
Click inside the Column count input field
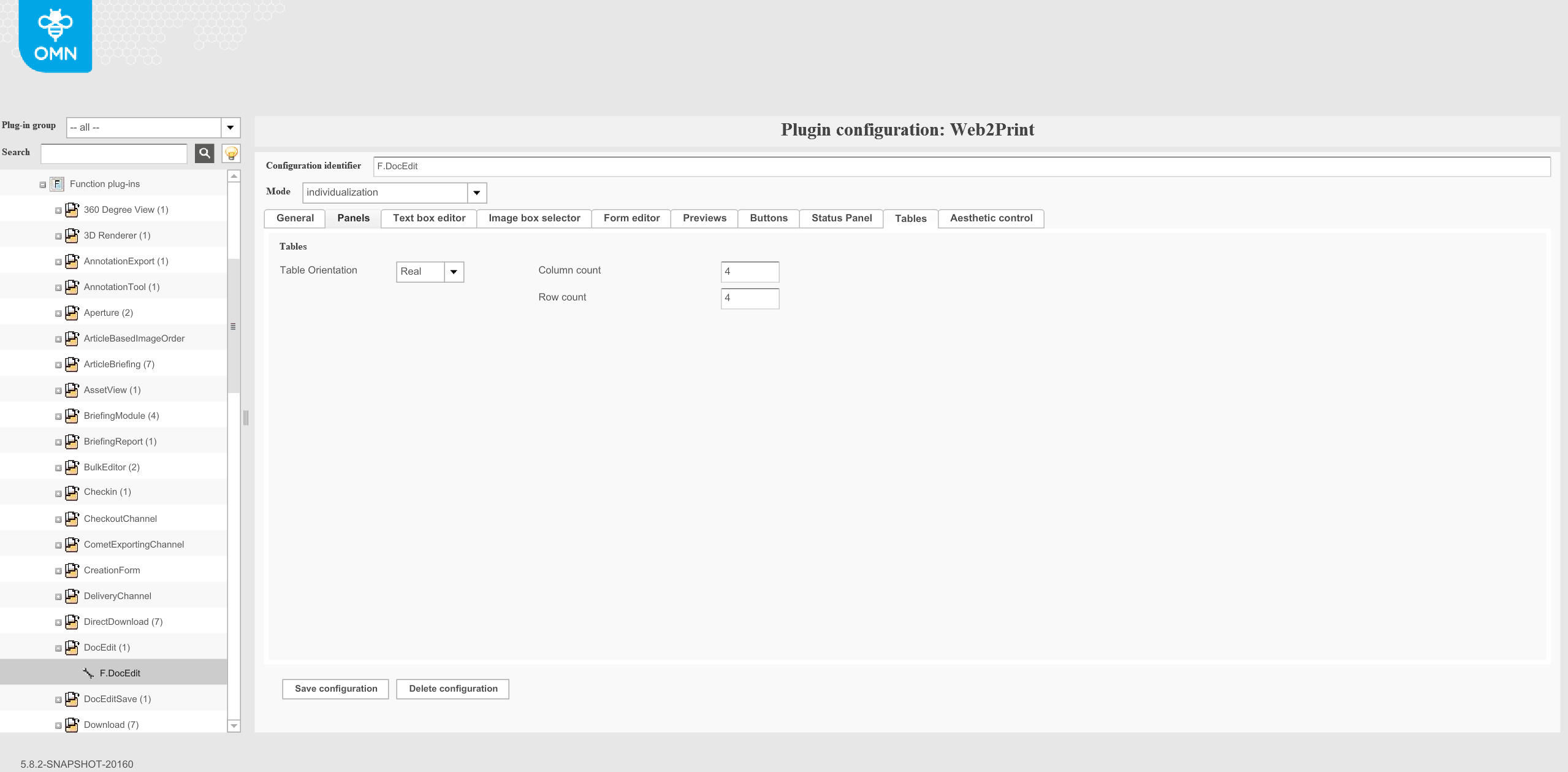point(749,272)
